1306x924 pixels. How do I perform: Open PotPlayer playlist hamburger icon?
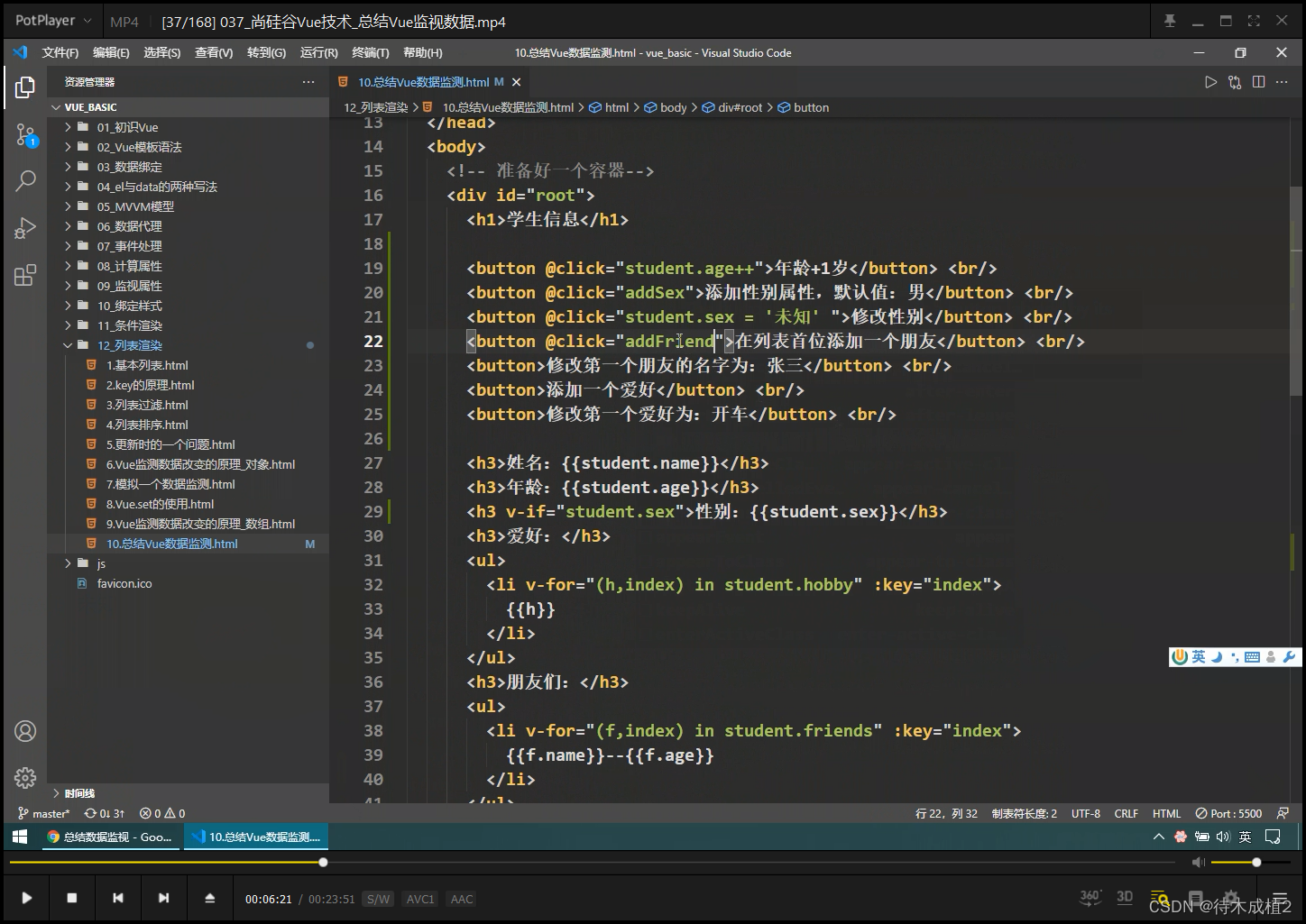coord(1279,898)
